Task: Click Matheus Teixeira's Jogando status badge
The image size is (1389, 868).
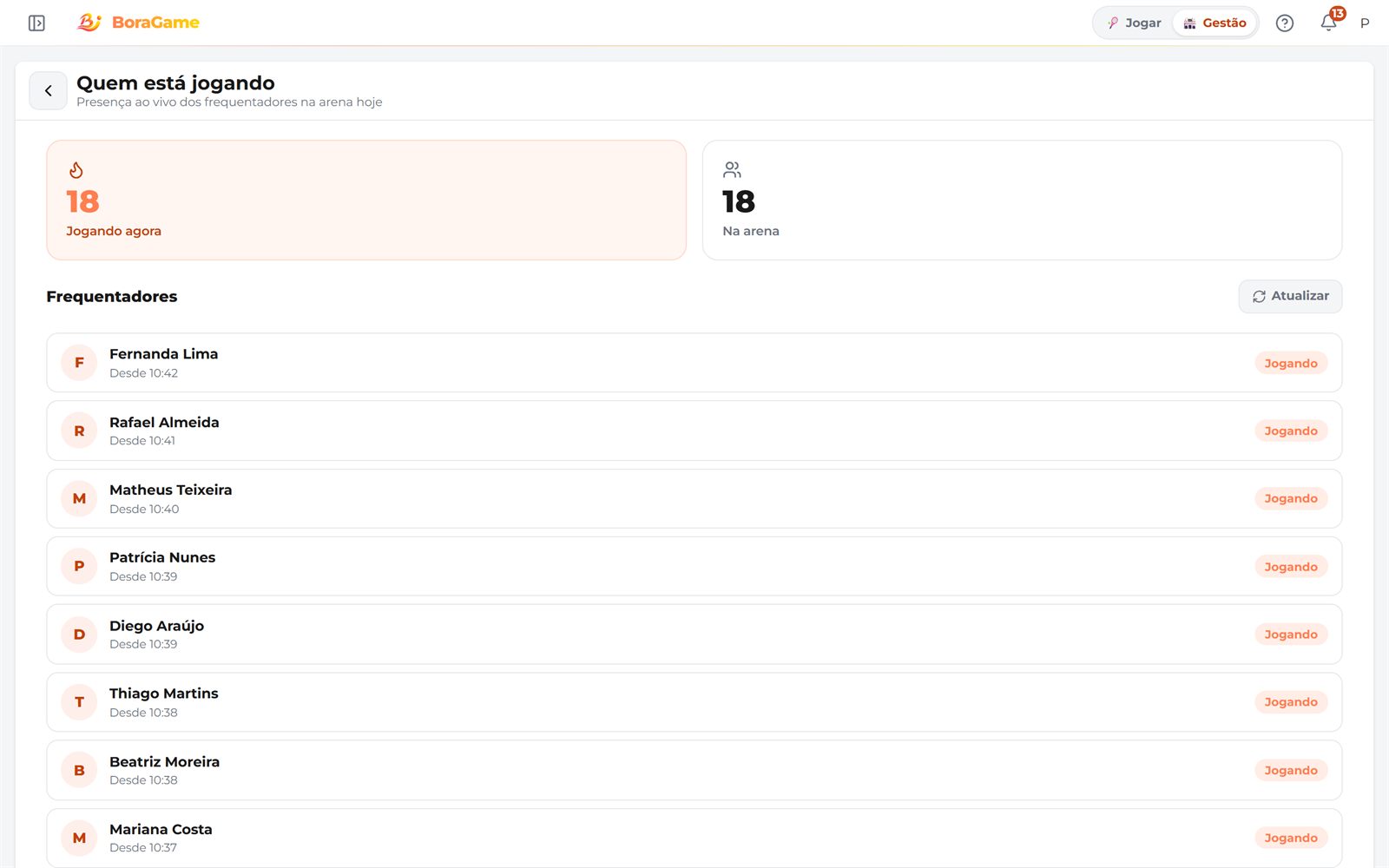Action: coord(1291,499)
